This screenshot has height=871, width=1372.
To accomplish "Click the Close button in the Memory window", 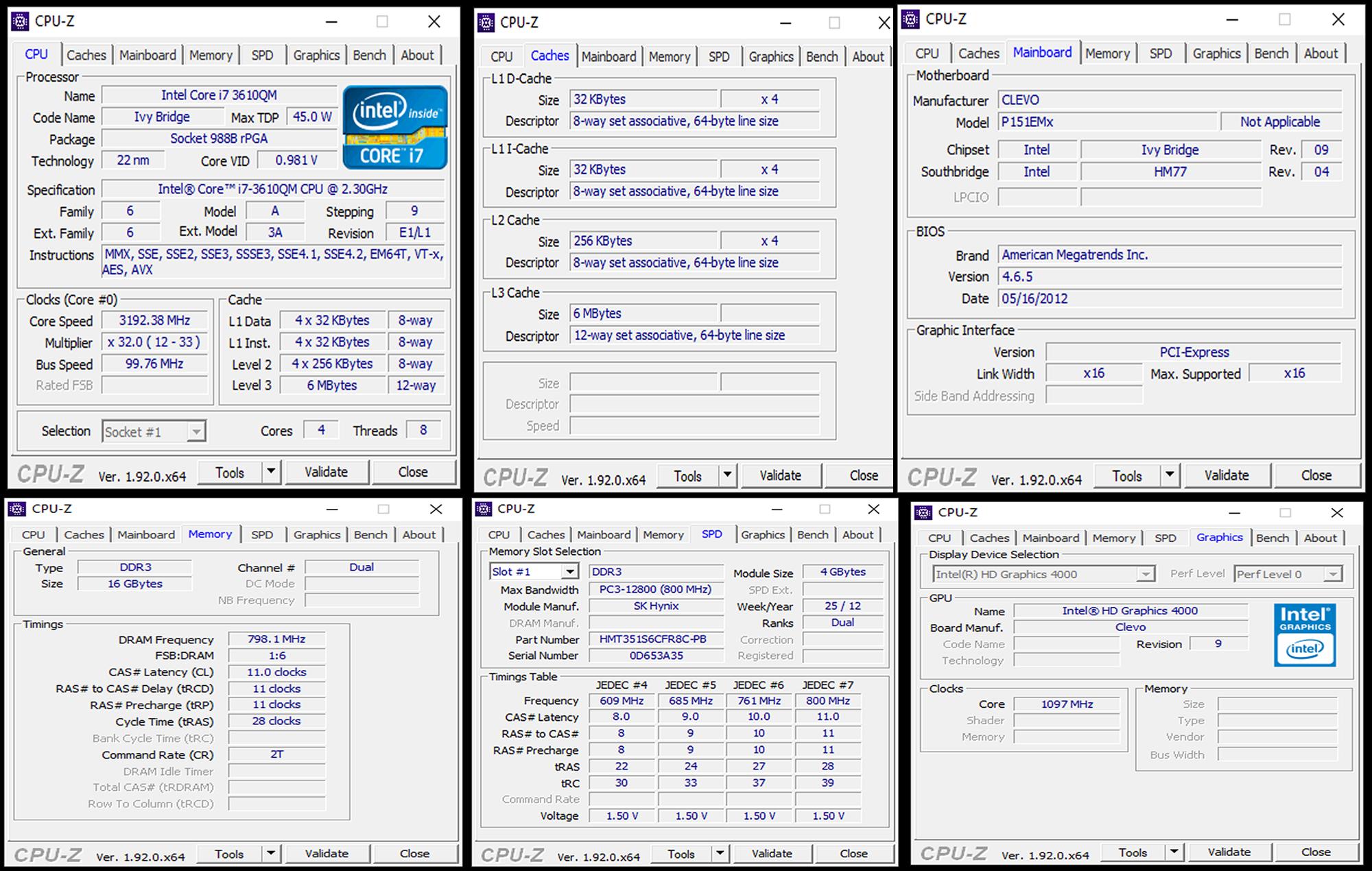I will (414, 854).
